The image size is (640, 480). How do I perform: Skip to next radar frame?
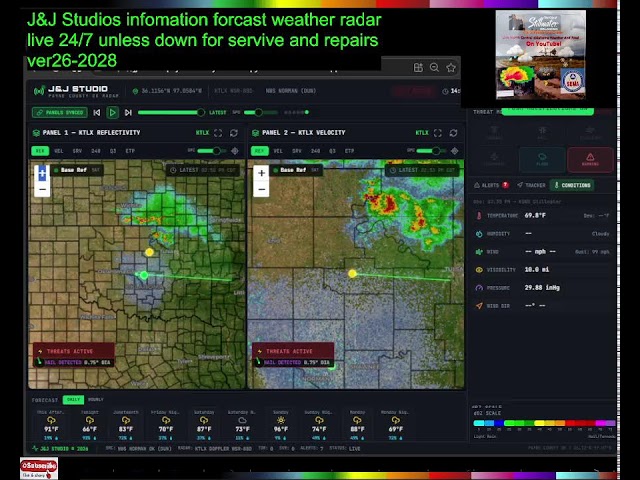(128, 112)
